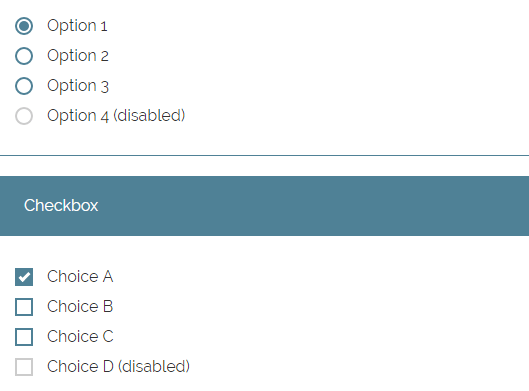
Task: Click the greyed-out Option 4 radio circle
Action: click(24, 116)
